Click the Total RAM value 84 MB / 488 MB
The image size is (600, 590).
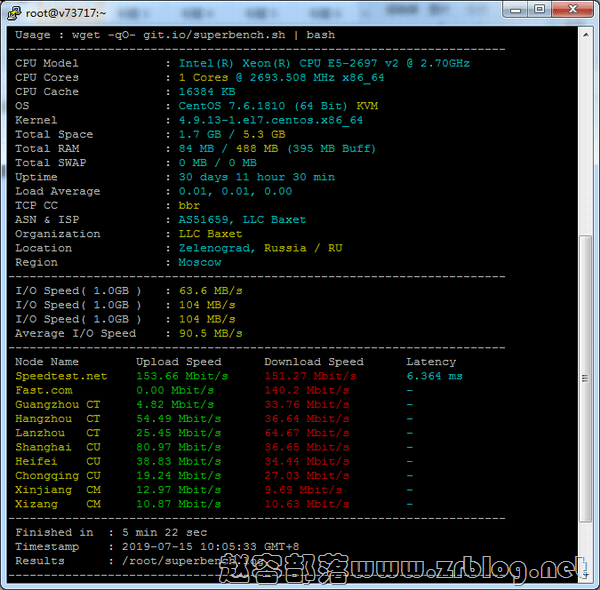(277, 148)
